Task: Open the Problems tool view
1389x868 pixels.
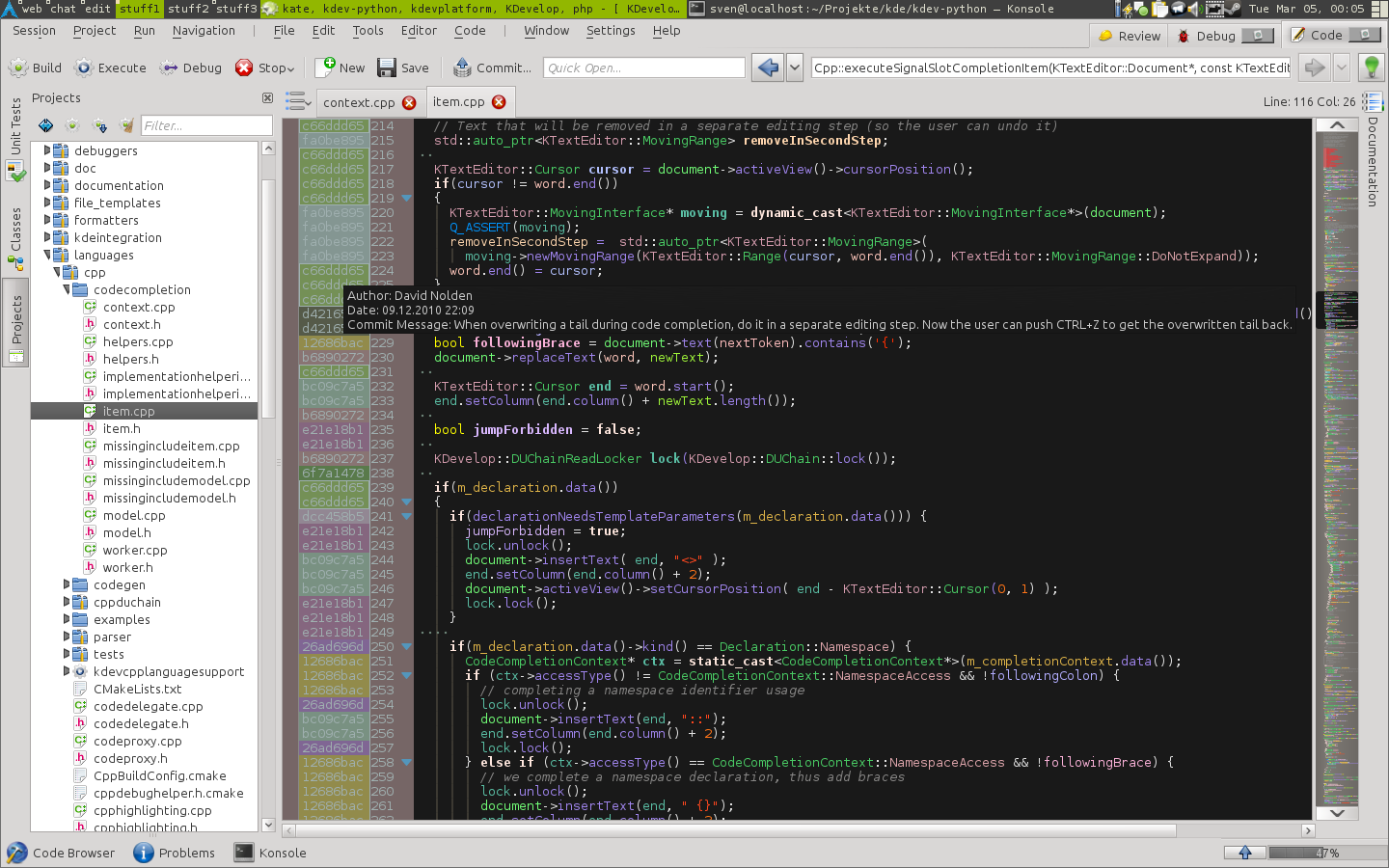Action: tap(175, 853)
